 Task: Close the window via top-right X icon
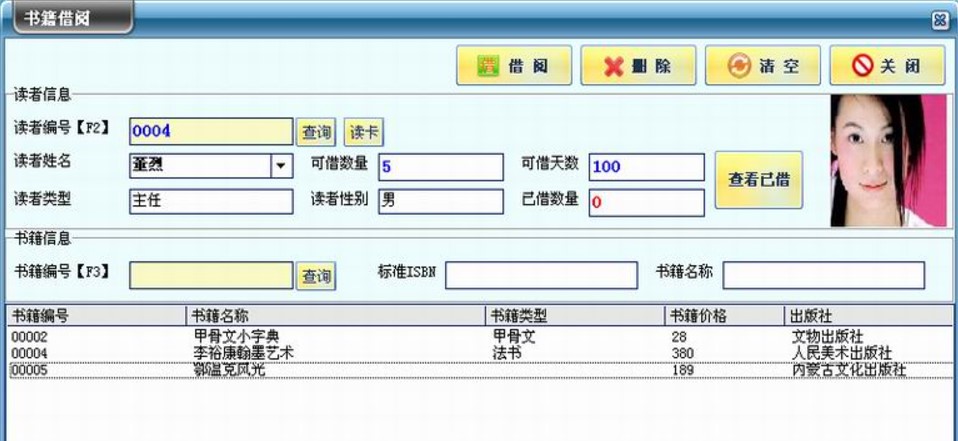tap(941, 21)
